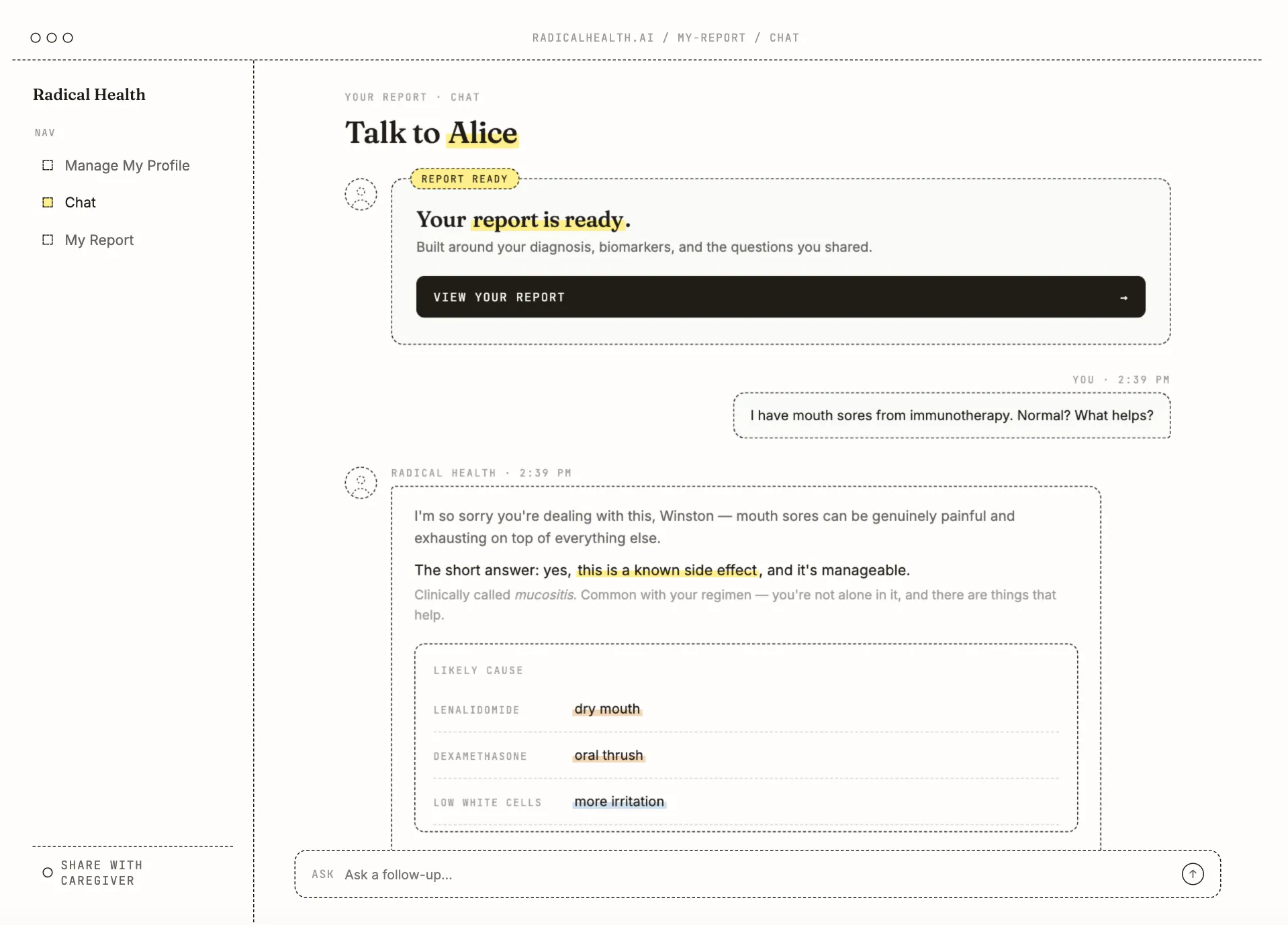Click the send arrow icon in ask box
The height and width of the screenshot is (925, 1288).
pos(1193,873)
